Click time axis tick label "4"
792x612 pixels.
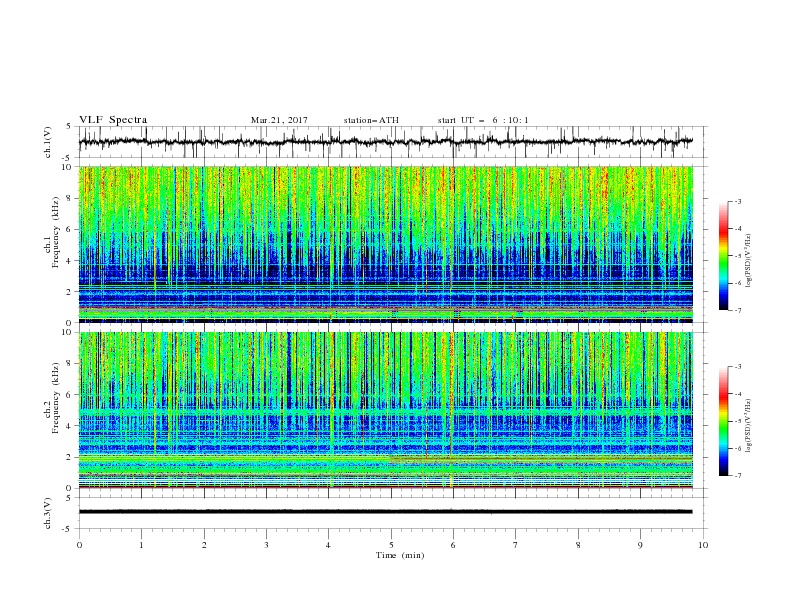tap(329, 545)
